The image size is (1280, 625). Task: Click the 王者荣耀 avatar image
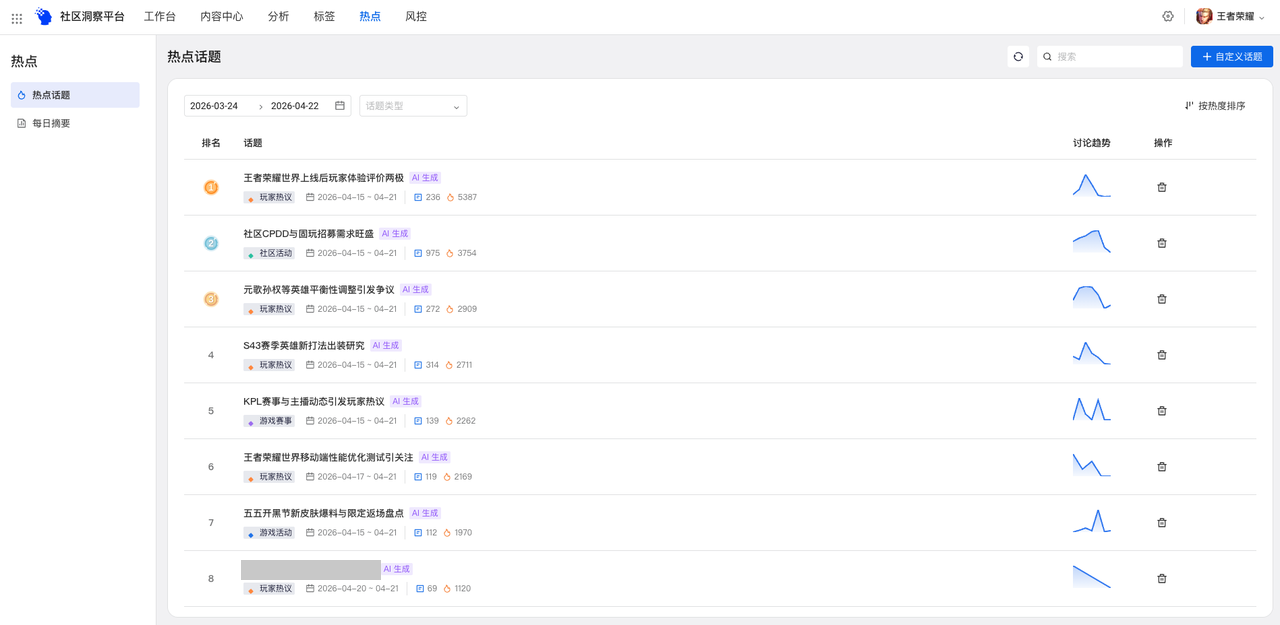coord(1204,16)
